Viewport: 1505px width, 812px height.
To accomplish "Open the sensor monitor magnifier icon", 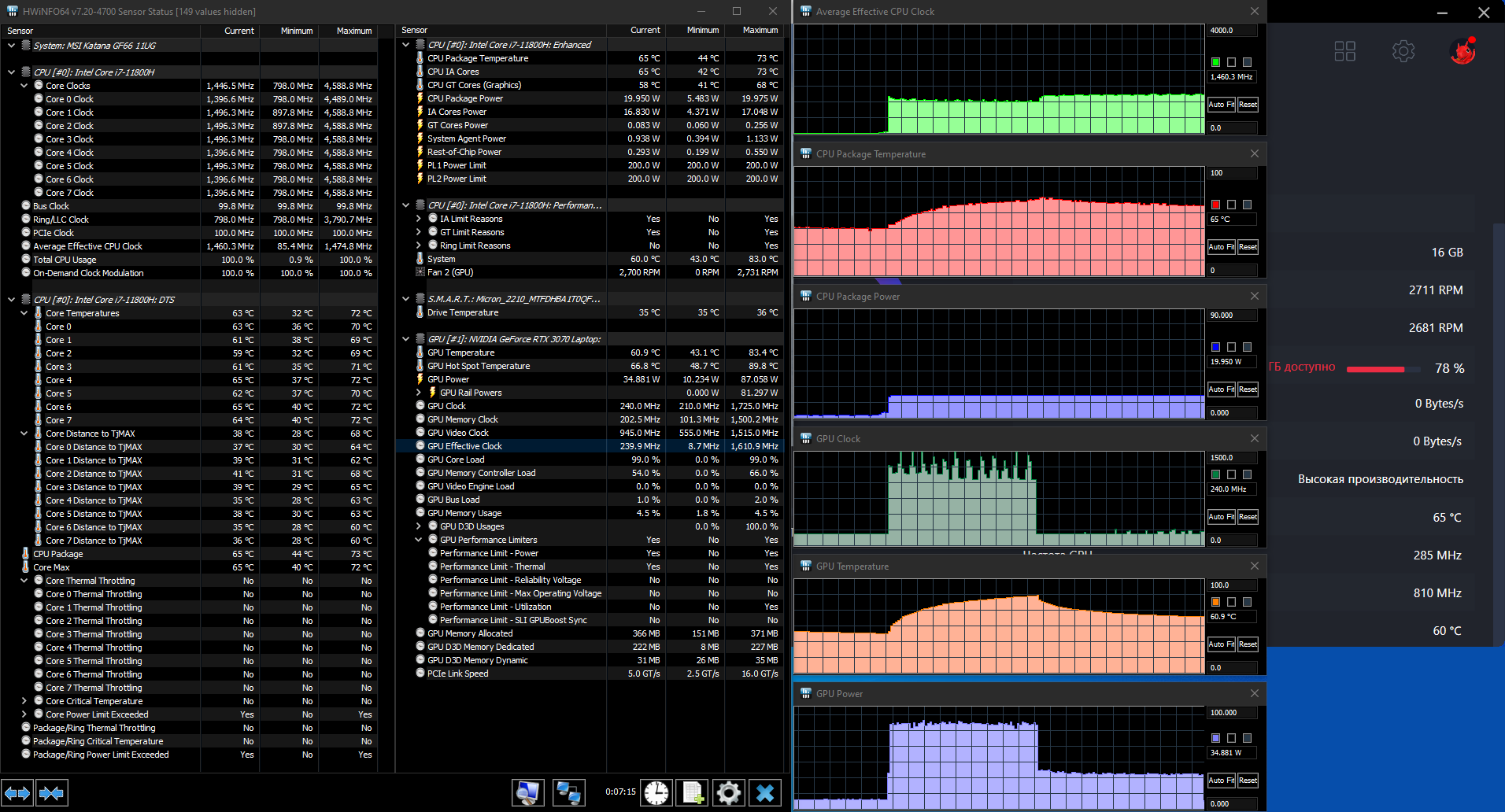I will (527, 792).
